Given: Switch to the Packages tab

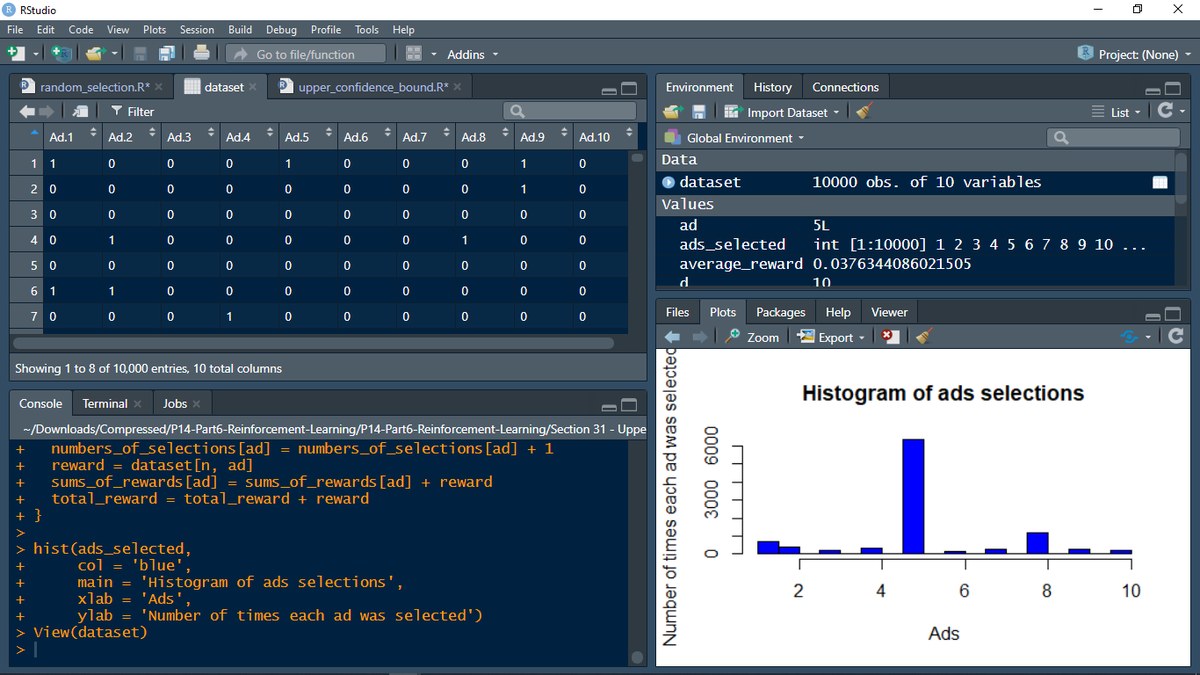Looking at the screenshot, I should click(781, 312).
